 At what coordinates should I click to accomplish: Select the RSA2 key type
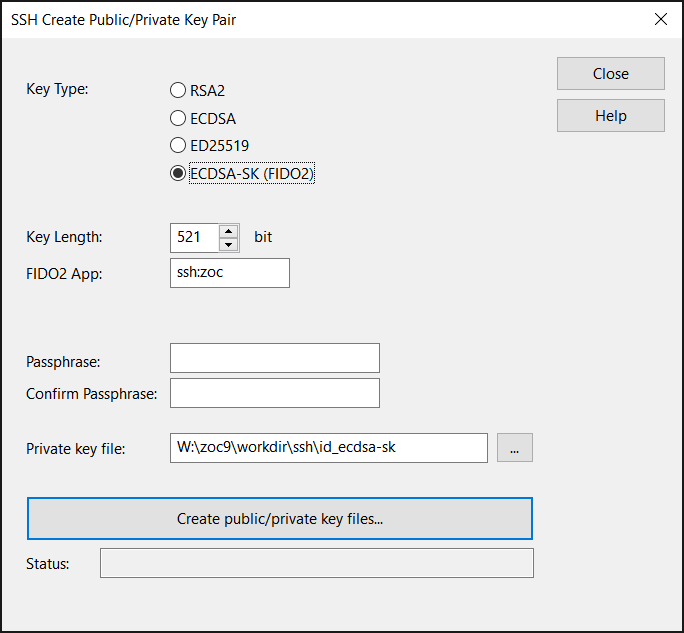coord(178,90)
